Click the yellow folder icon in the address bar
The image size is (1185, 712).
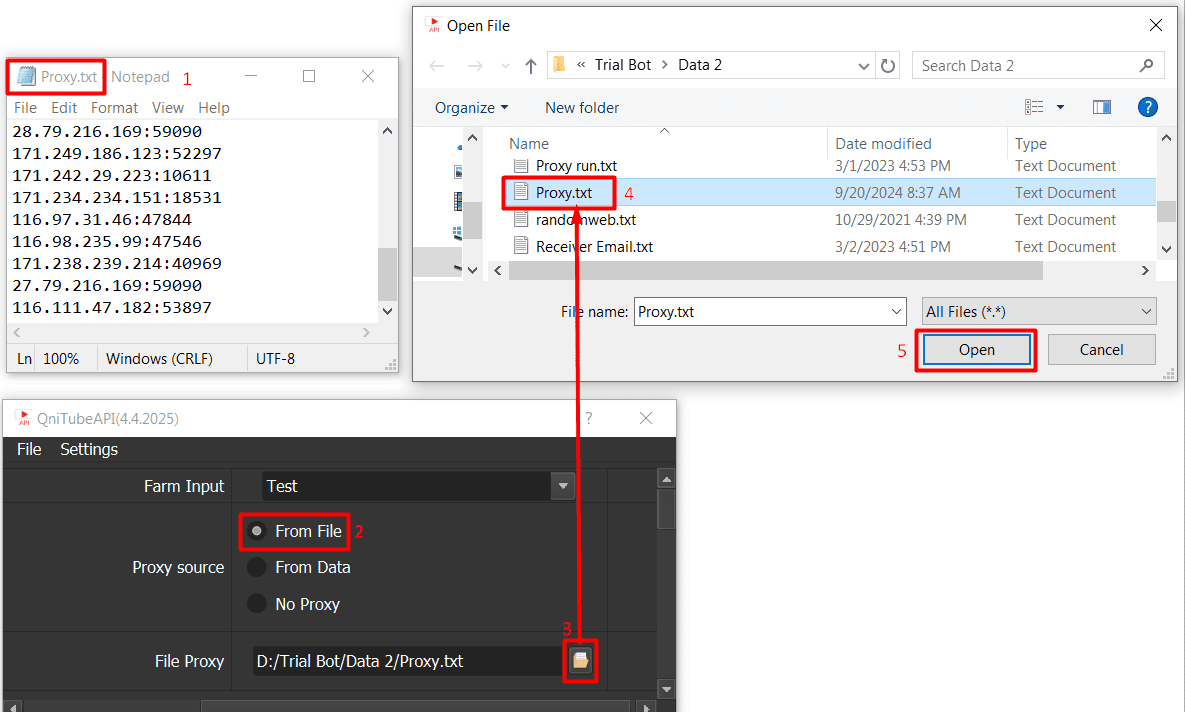click(559, 65)
